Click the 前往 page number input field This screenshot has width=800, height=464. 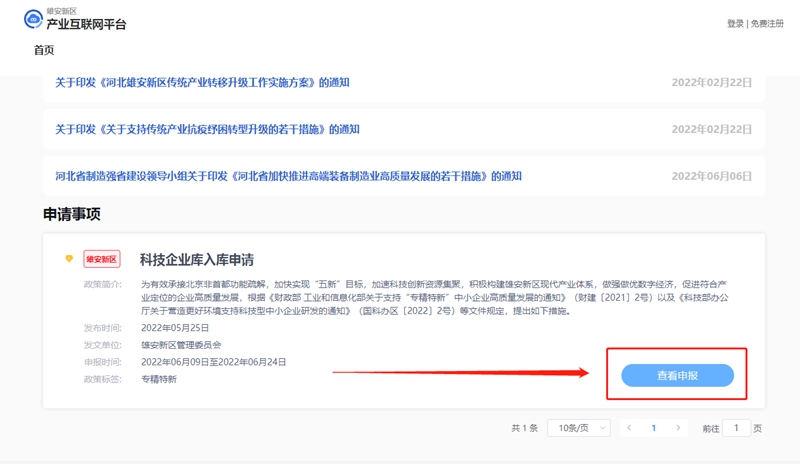(x=736, y=428)
